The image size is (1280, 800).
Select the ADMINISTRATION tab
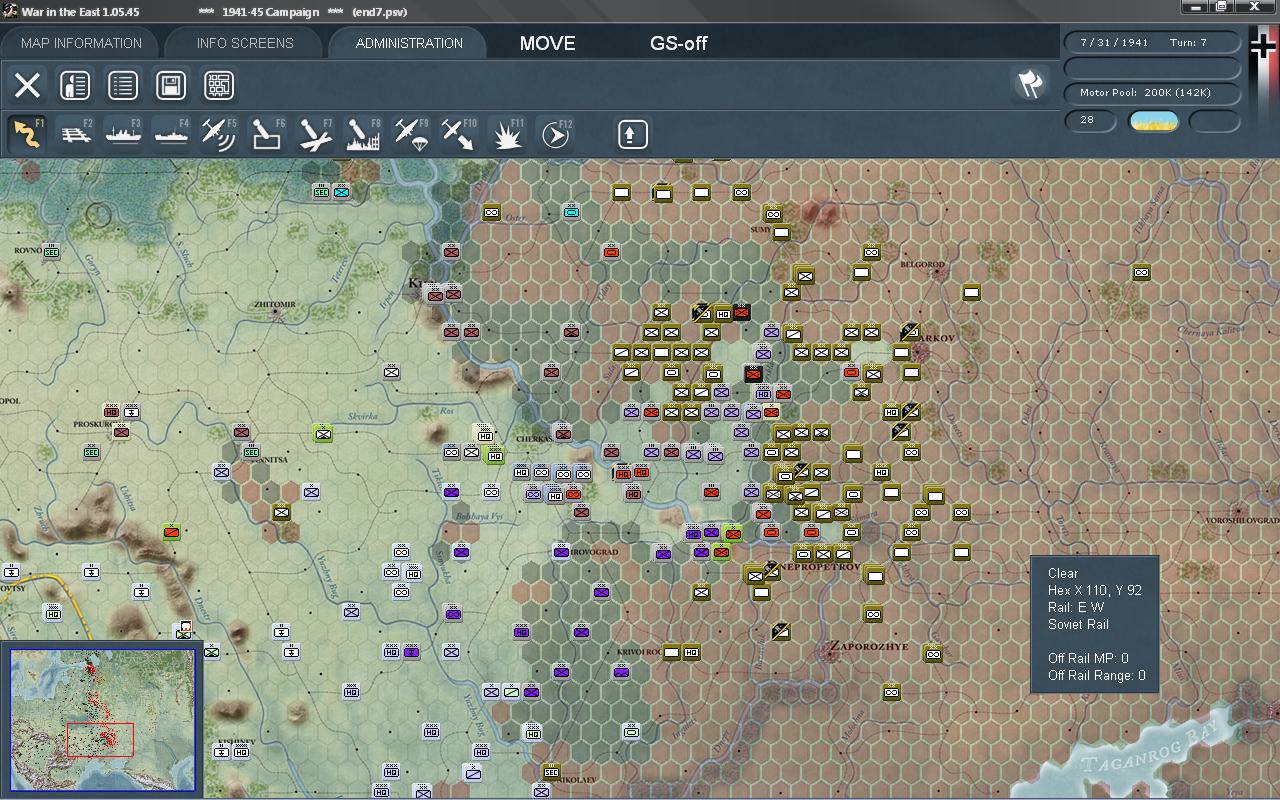[409, 43]
